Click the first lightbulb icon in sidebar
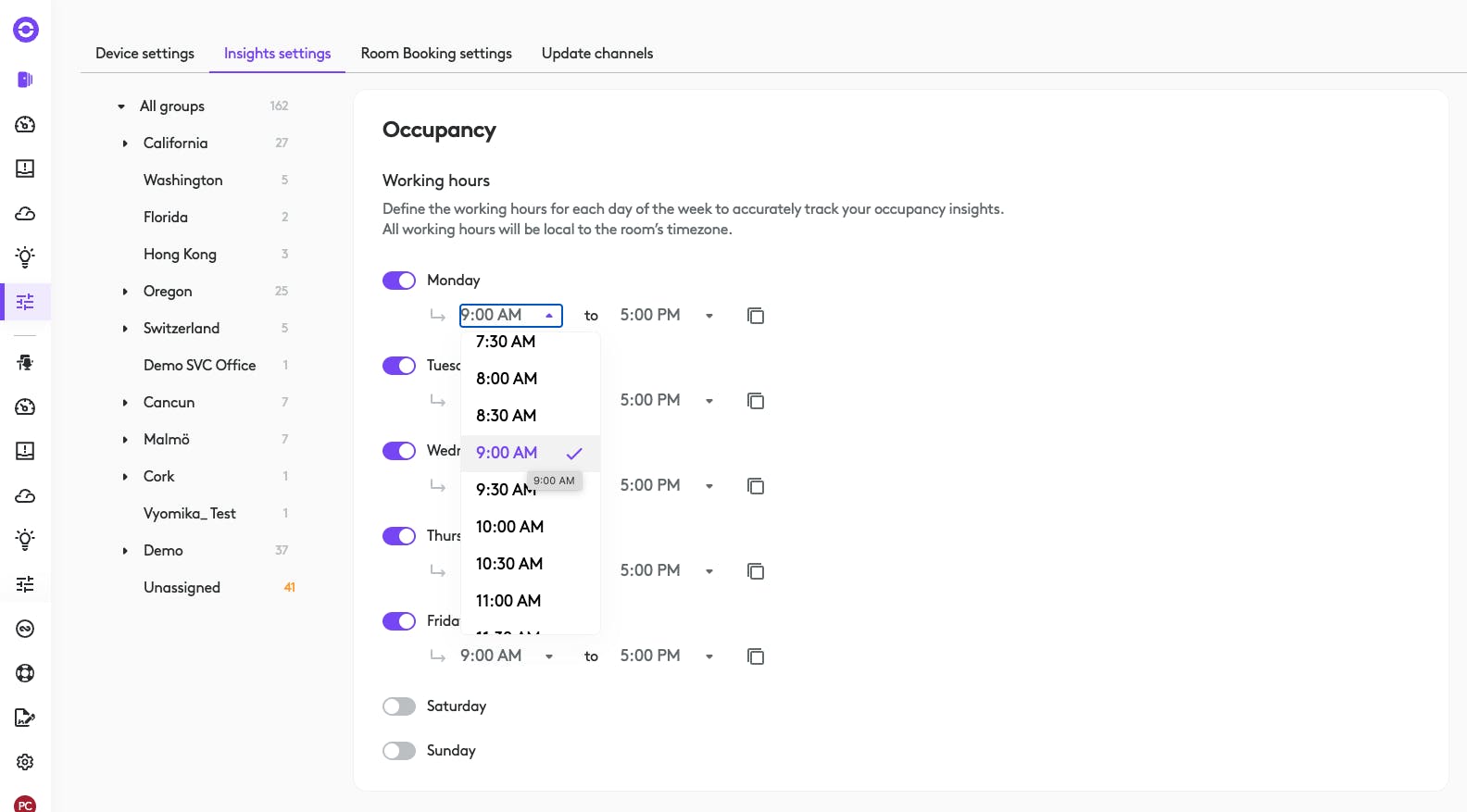1467x812 pixels. pos(25,256)
